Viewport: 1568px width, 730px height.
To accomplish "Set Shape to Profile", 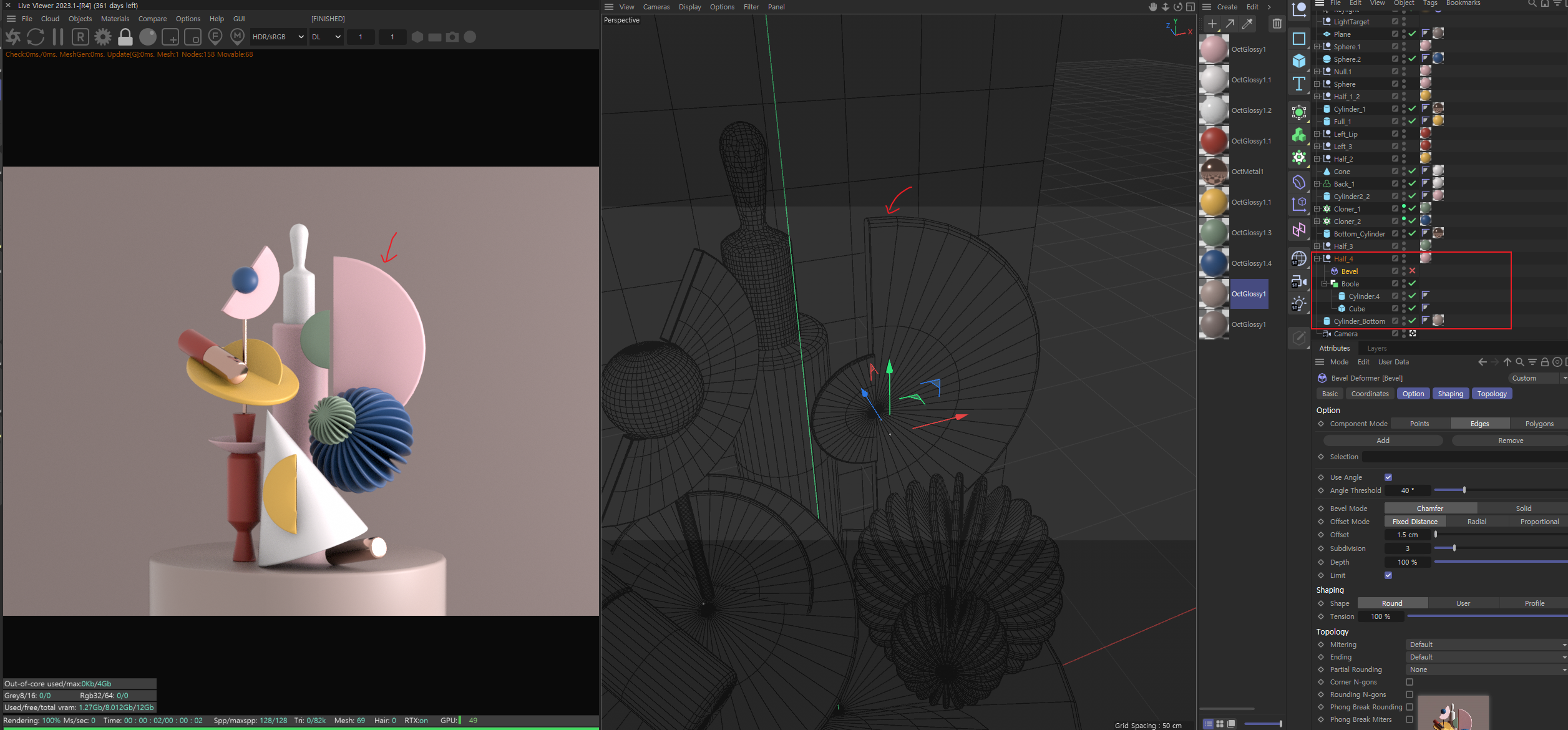I will [1534, 603].
